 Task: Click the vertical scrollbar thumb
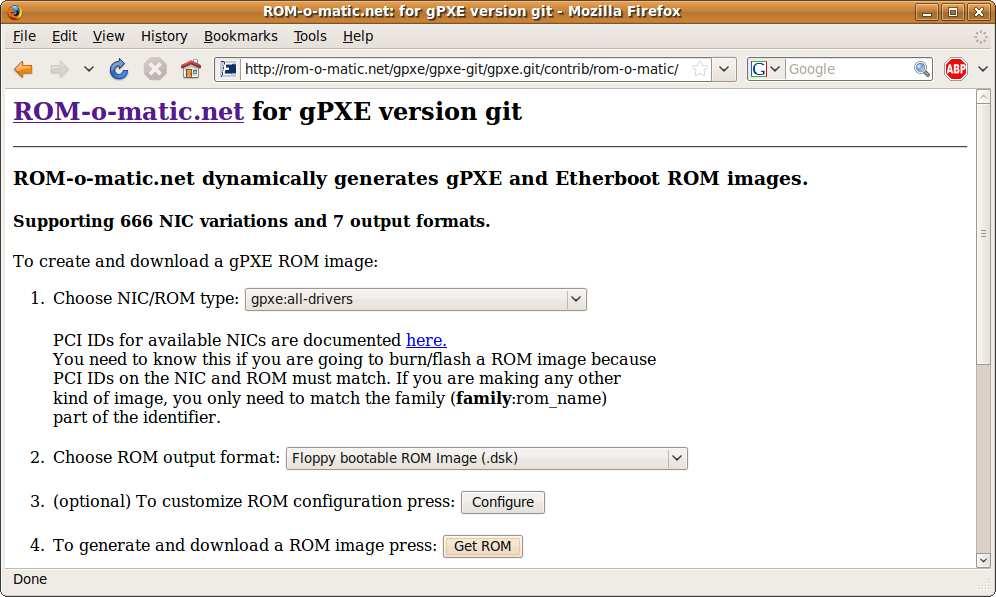(x=983, y=234)
